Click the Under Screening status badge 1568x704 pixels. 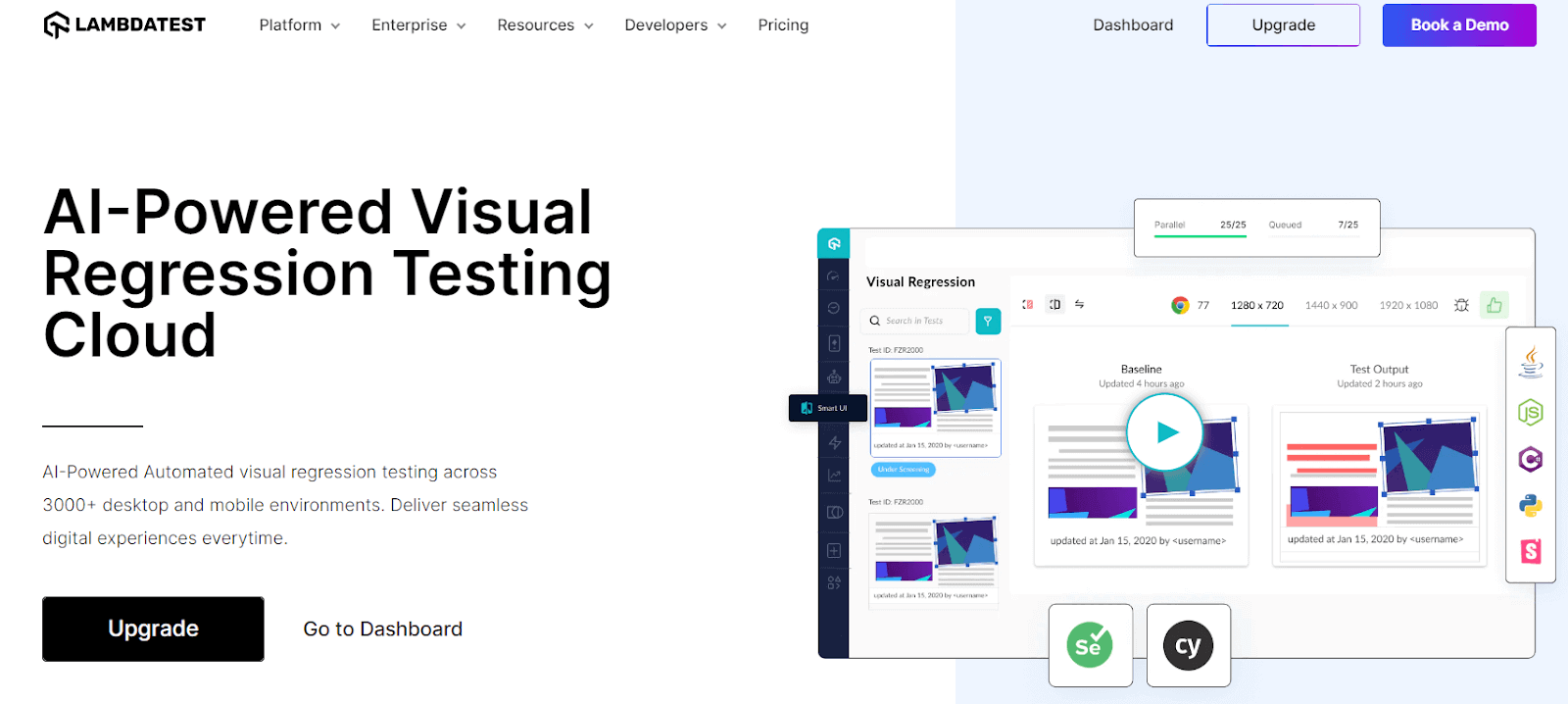click(x=903, y=470)
